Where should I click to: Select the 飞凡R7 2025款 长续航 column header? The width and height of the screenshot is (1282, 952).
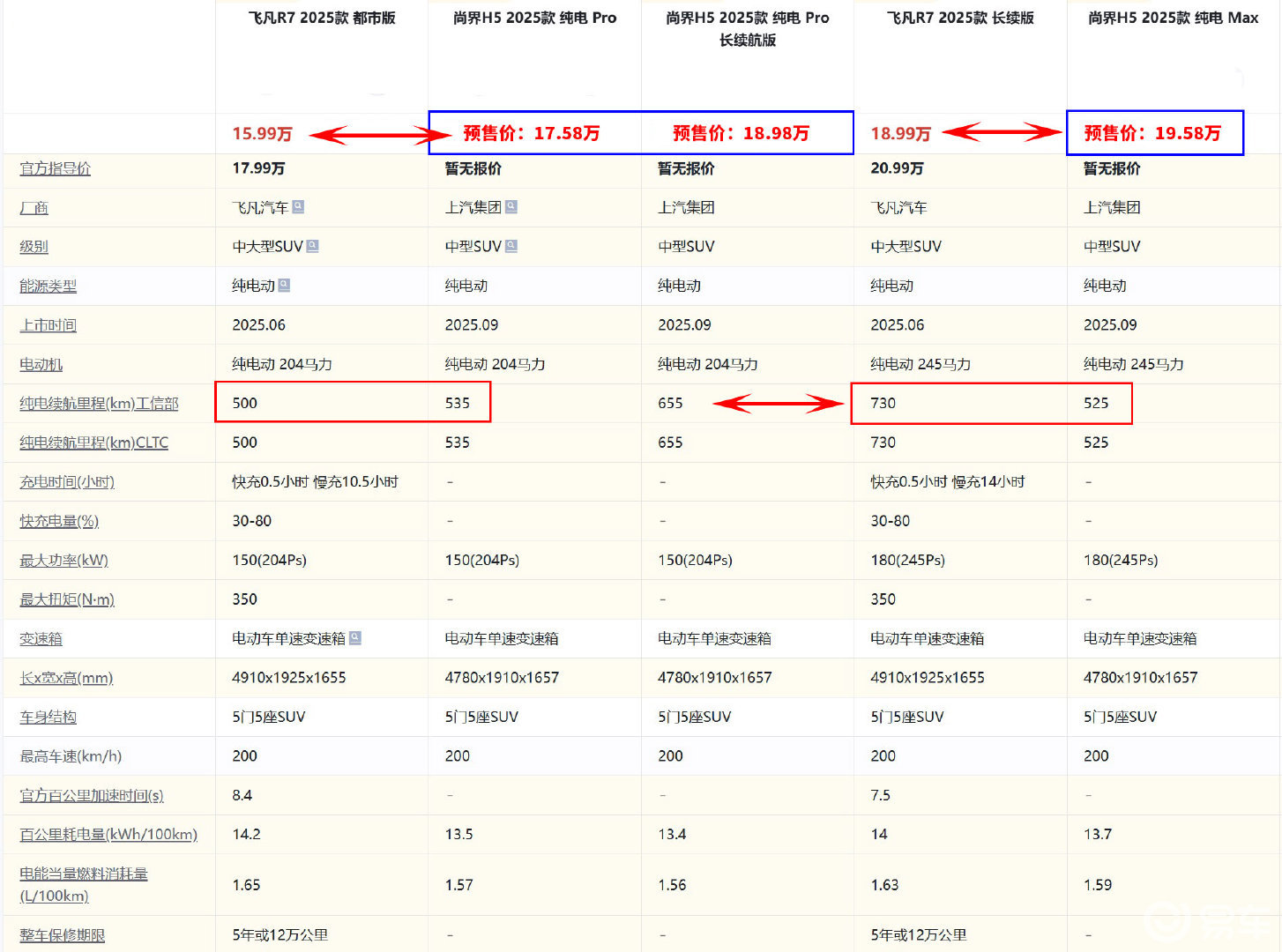(960, 18)
